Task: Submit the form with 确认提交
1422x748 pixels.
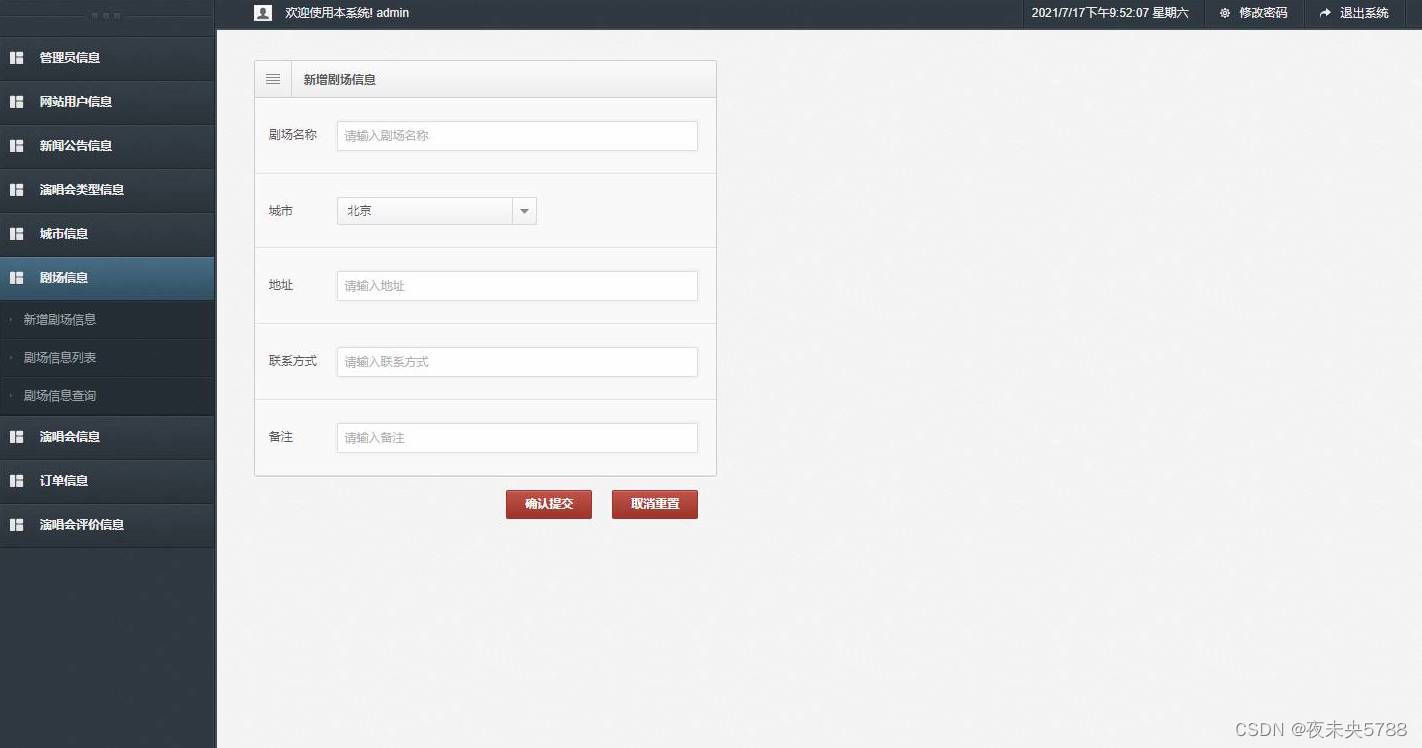Action: click(x=549, y=504)
